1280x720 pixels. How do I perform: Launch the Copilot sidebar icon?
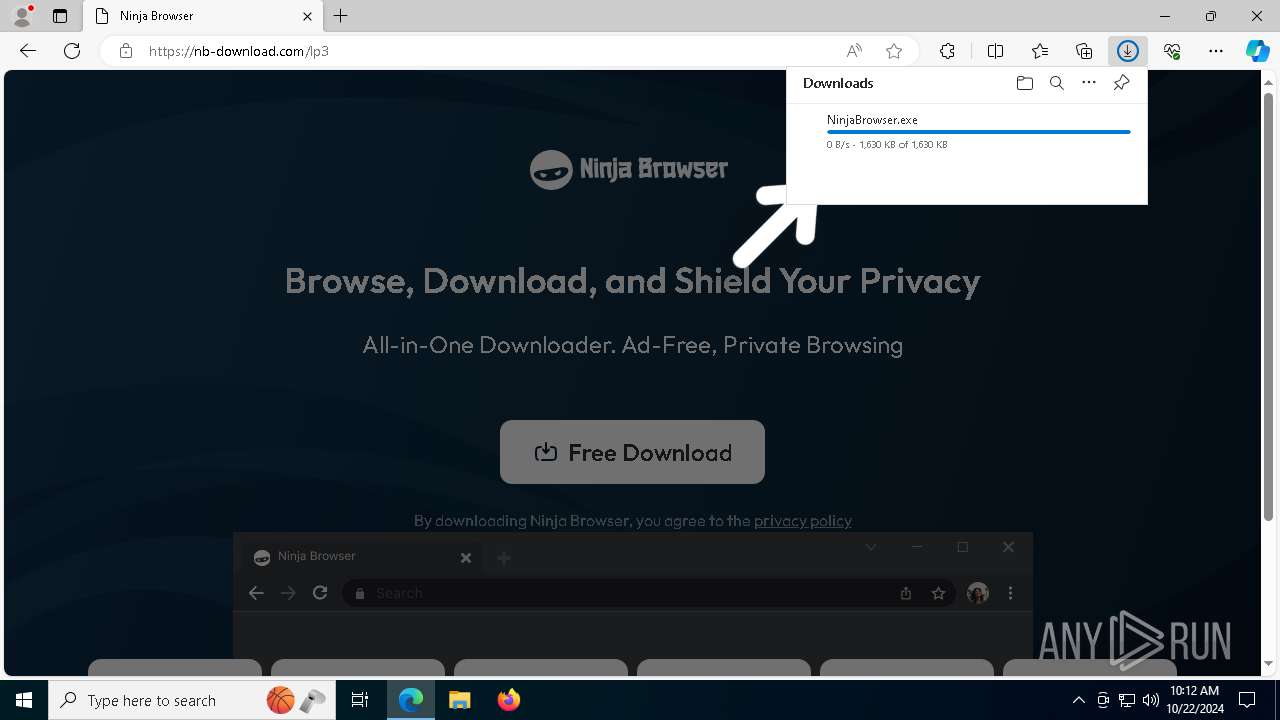(x=1258, y=51)
